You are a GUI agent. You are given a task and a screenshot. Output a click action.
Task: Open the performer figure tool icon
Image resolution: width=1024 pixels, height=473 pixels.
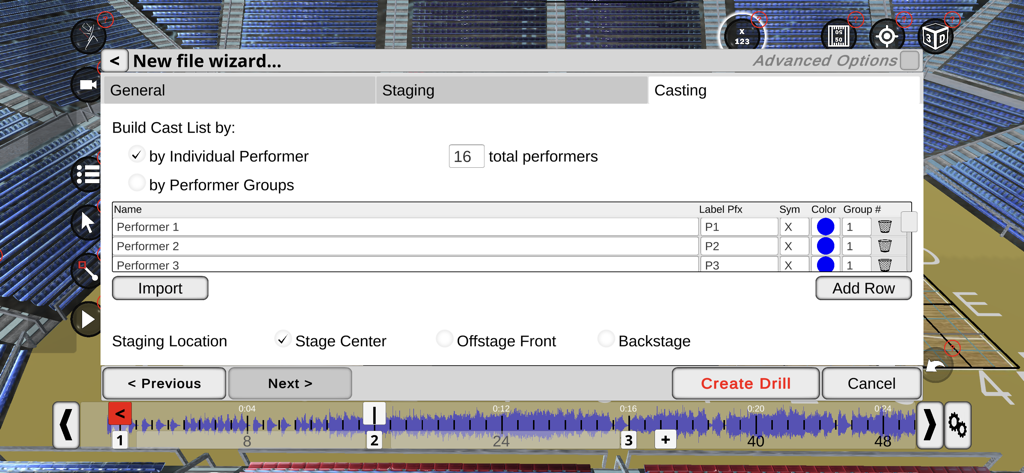[x=88, y=36]
